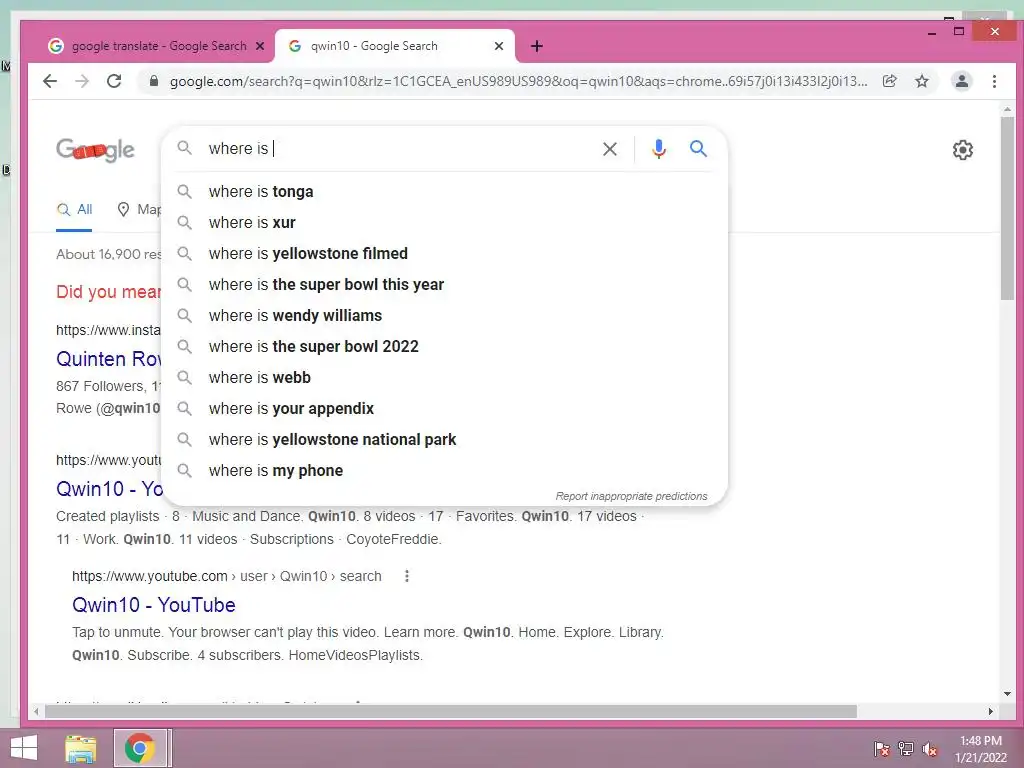This screenshot has width=1024, height=768.
Task: Select the qwin10 - Google Search tab
Action: pyautogui.click(x=394, y=46)
